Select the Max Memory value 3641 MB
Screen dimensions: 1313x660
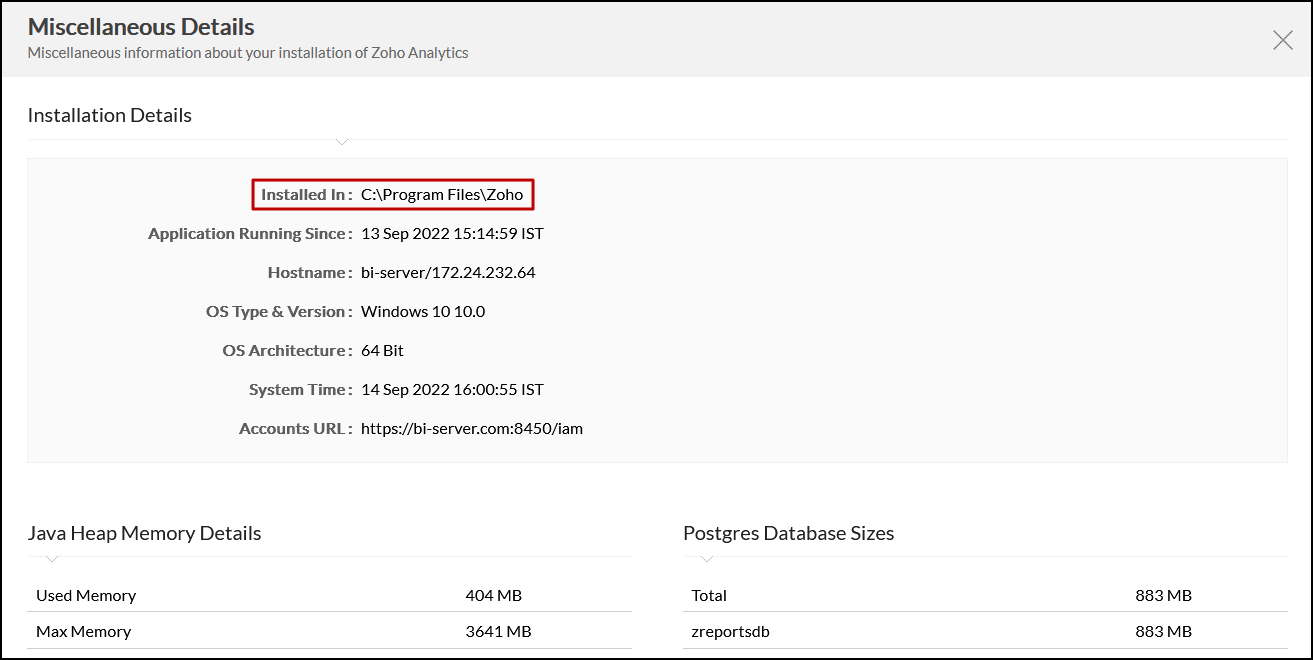click(x=498, y=631)
